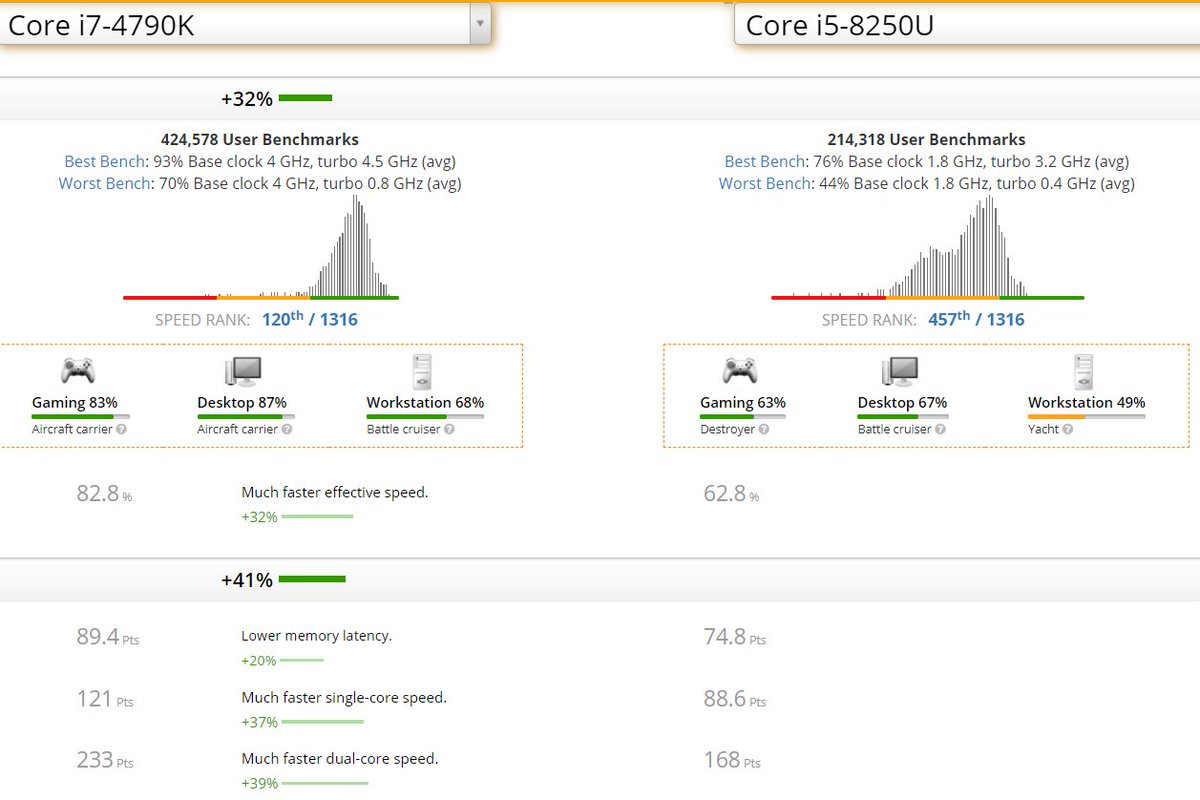The height and width of the screenshot is (800, 1200).
Task: Click the Core i5-8250U Desktop monitor icon
Action: tap(899, 371)
